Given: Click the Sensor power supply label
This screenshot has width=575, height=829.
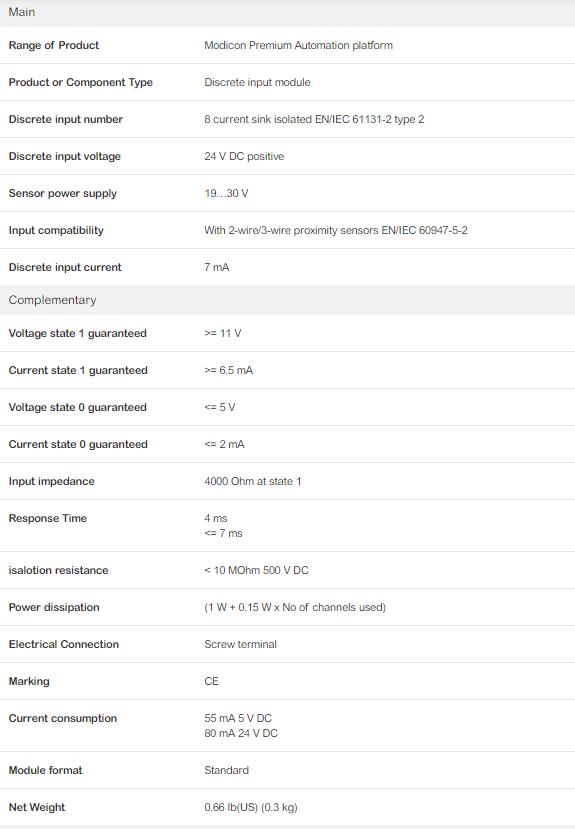Looking at the screenshot, I should coord(63,194).
